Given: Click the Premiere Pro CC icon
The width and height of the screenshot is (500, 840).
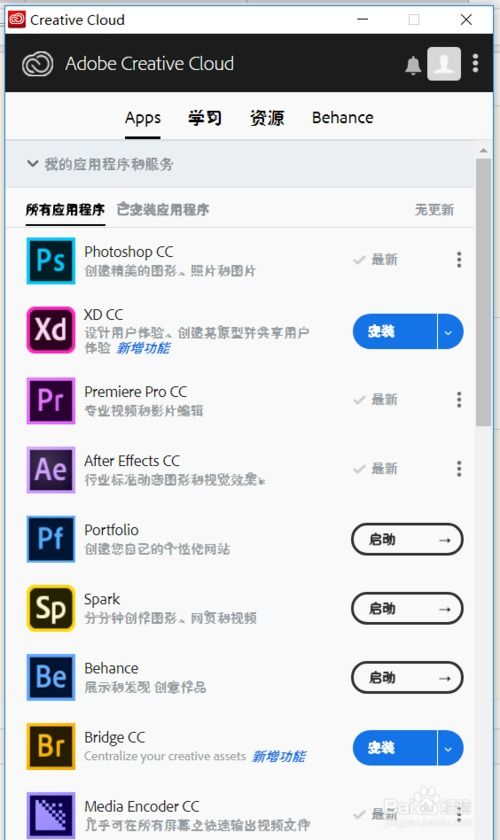Looking at the screenshot, I should (x=51, y=400).
